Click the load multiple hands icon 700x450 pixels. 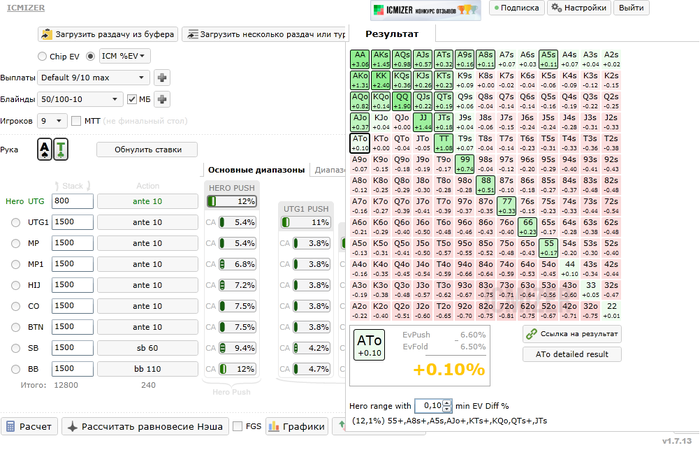192,34
